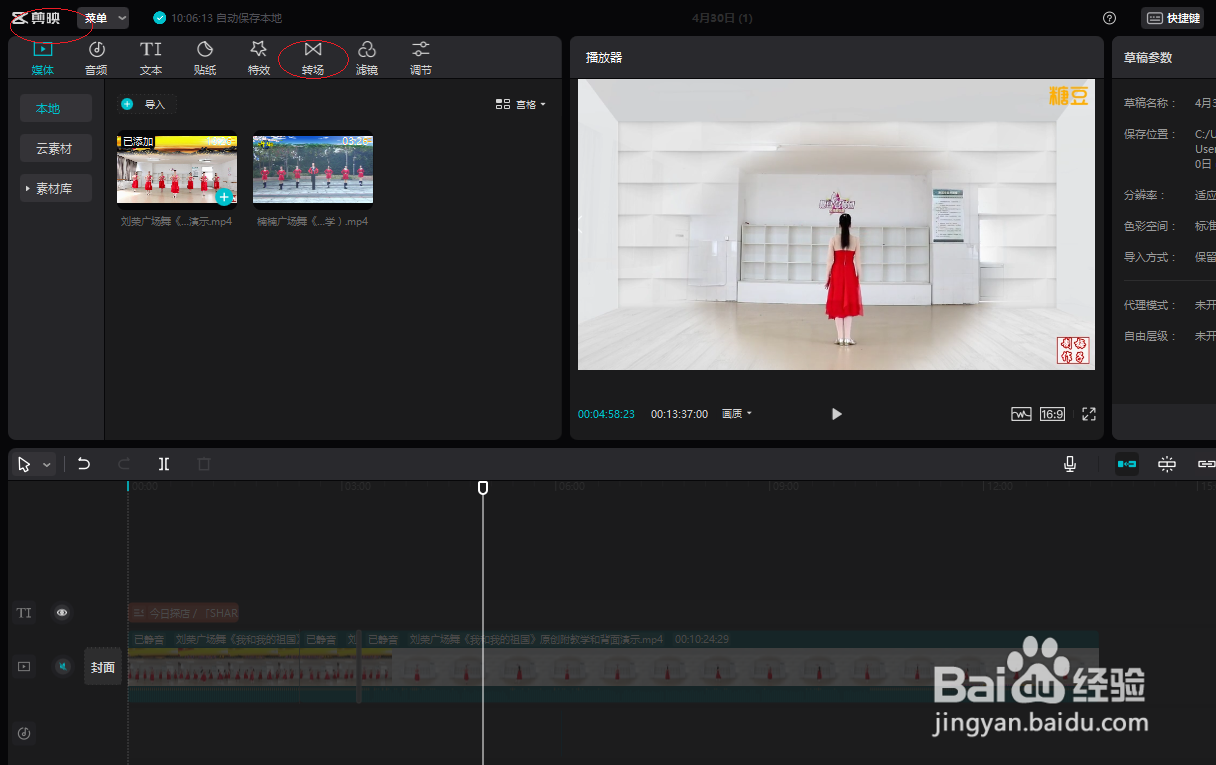
Task: Click file name 刘荣广场舞《...演示.mp4
Action: coord(176,222)
